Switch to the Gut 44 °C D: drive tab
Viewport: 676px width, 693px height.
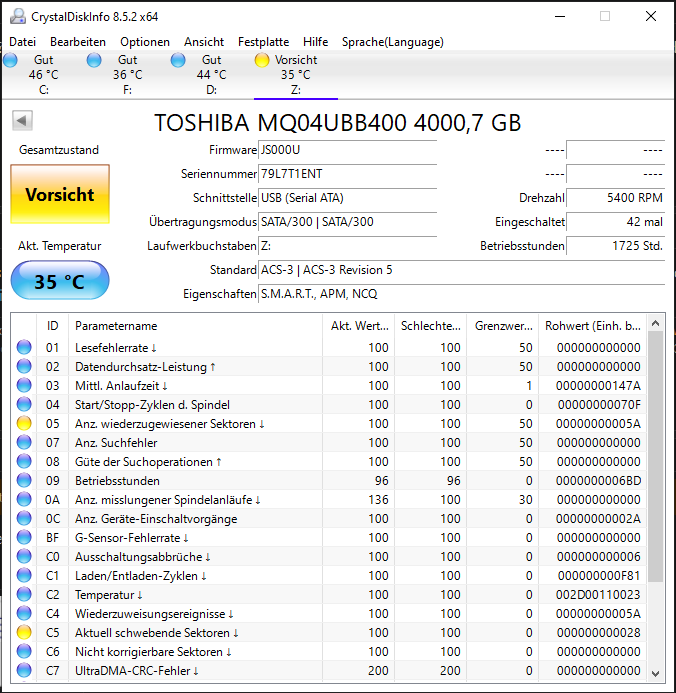coord(211,75)
